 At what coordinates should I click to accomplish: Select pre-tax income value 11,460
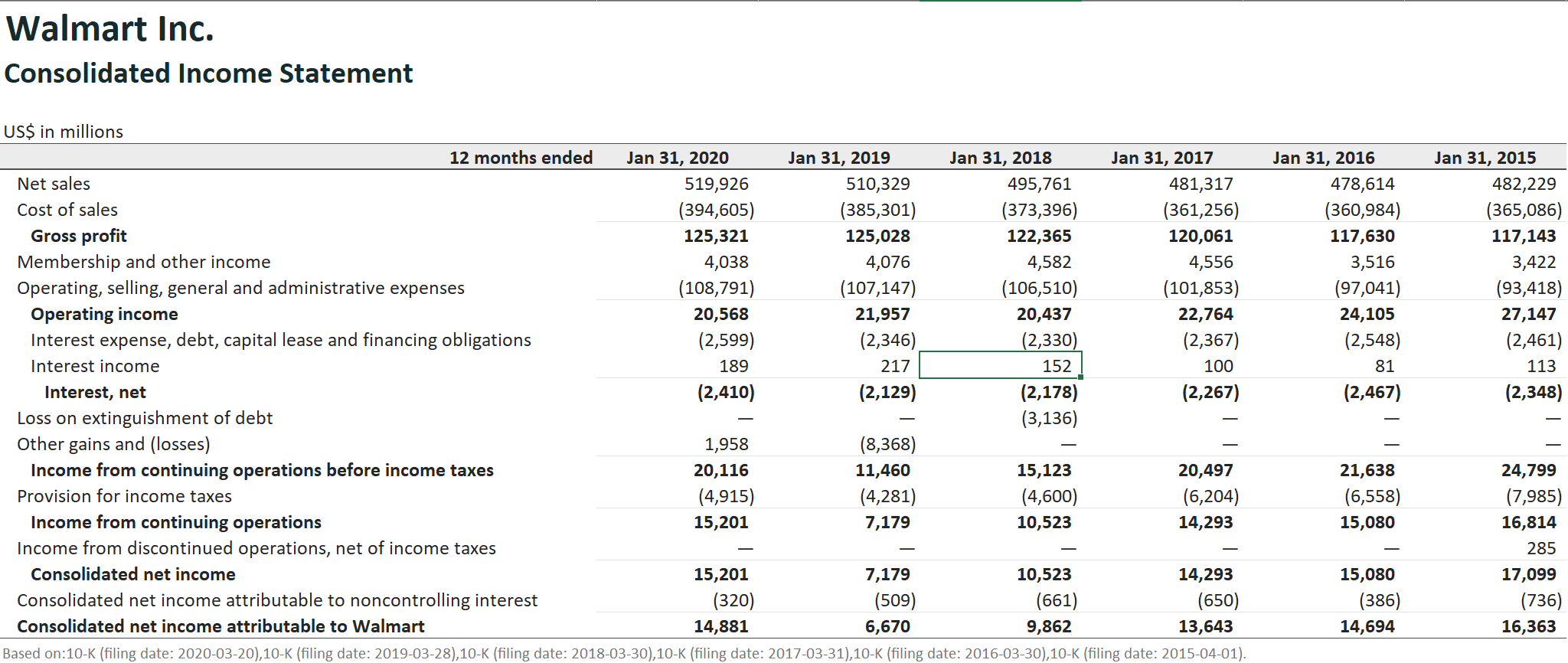click(x=883, y=470)
